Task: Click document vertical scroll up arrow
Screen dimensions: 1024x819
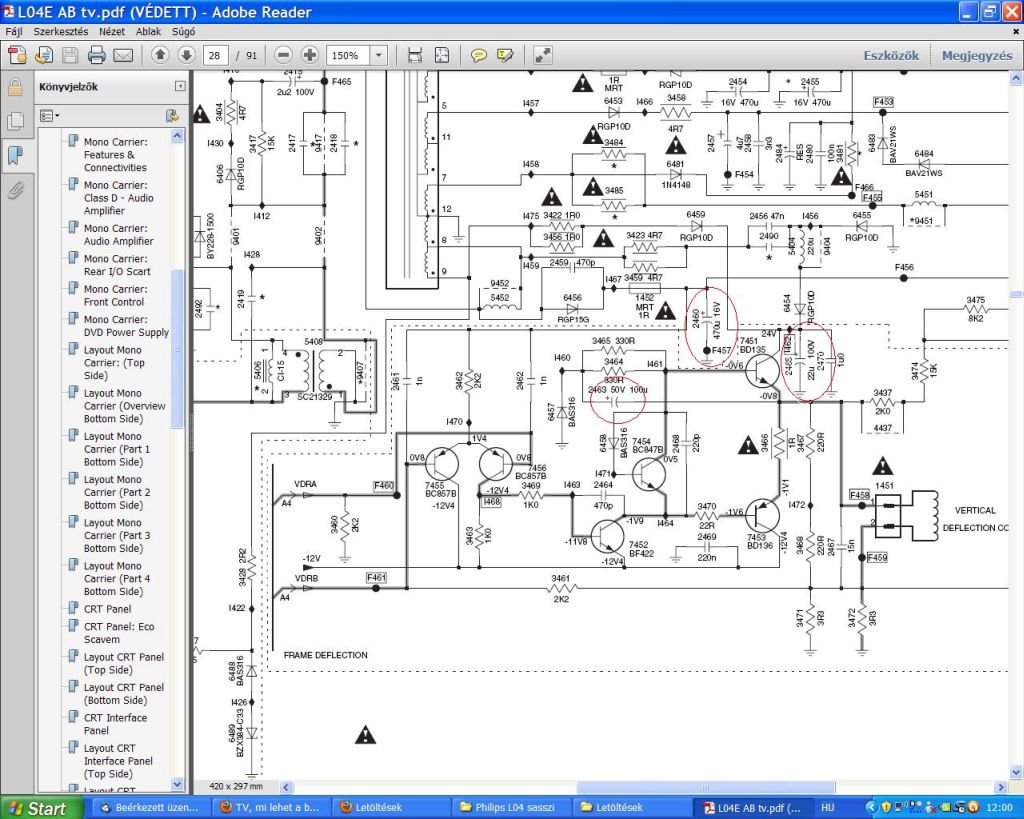Action: pos(1016,78)
